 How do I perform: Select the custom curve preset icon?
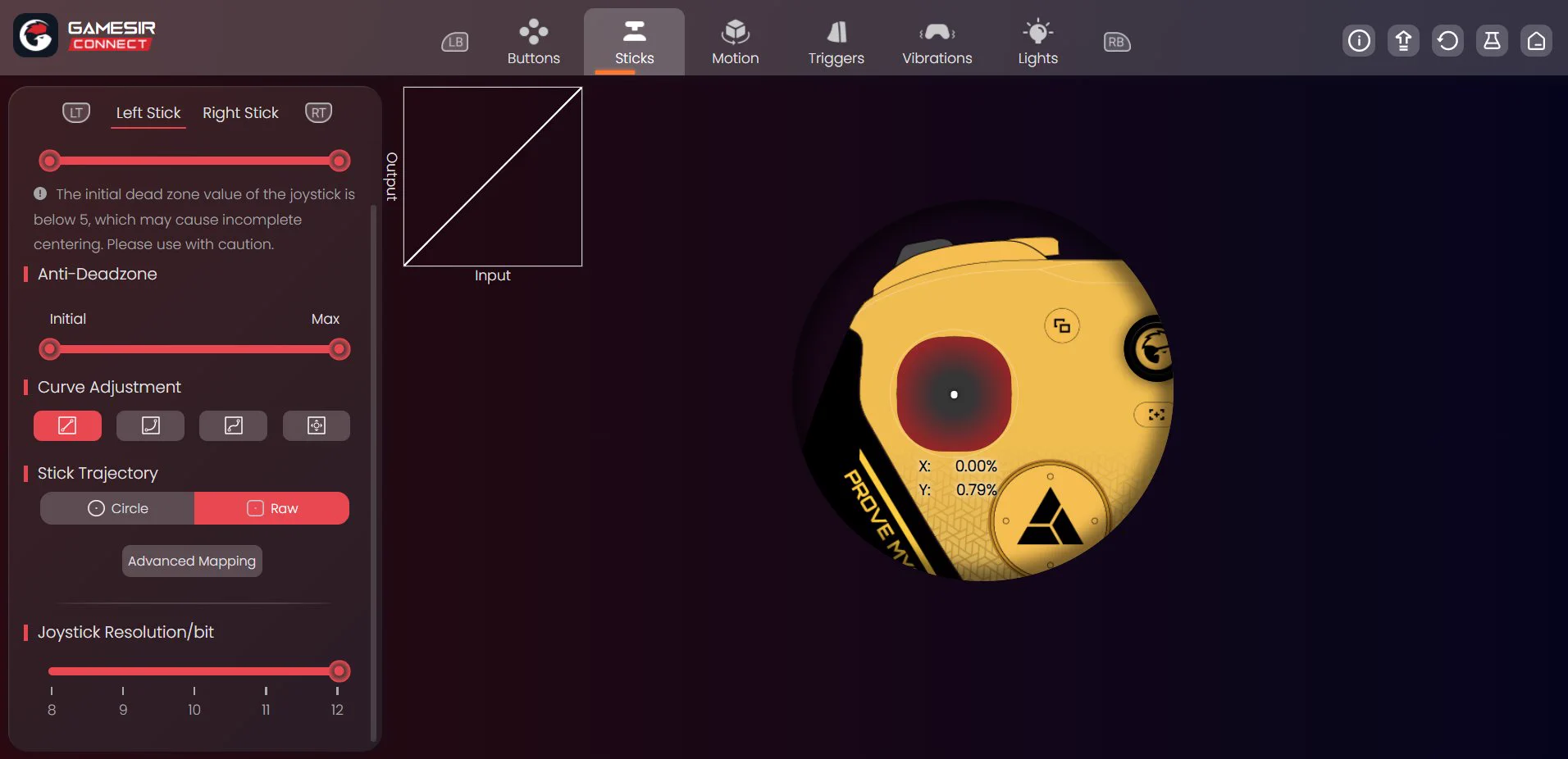pos(317,425)
